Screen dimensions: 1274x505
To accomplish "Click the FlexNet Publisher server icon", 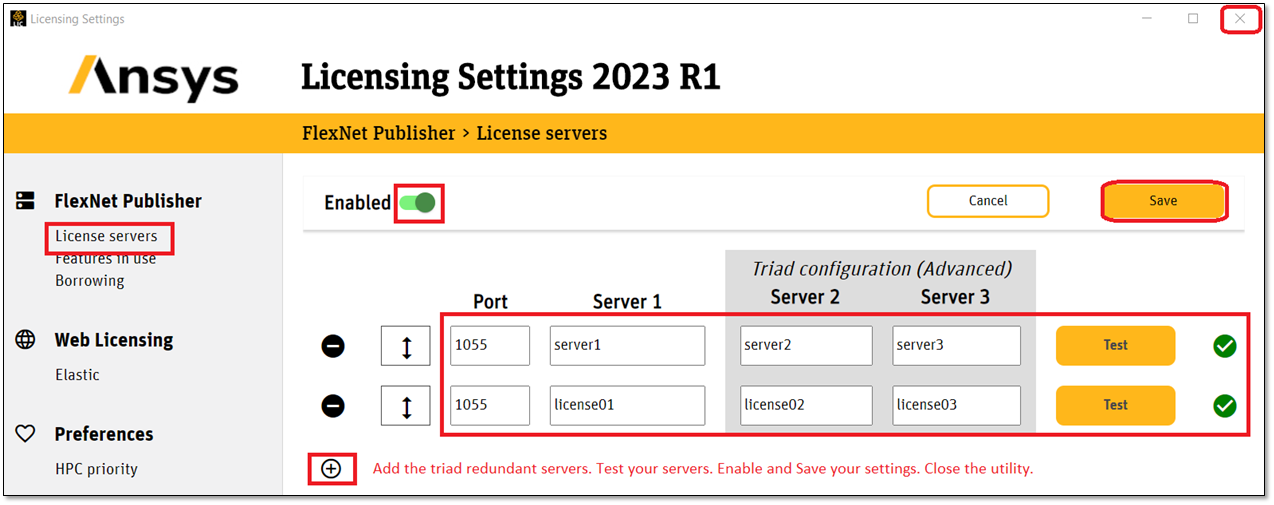I will (x=26, y=201).
